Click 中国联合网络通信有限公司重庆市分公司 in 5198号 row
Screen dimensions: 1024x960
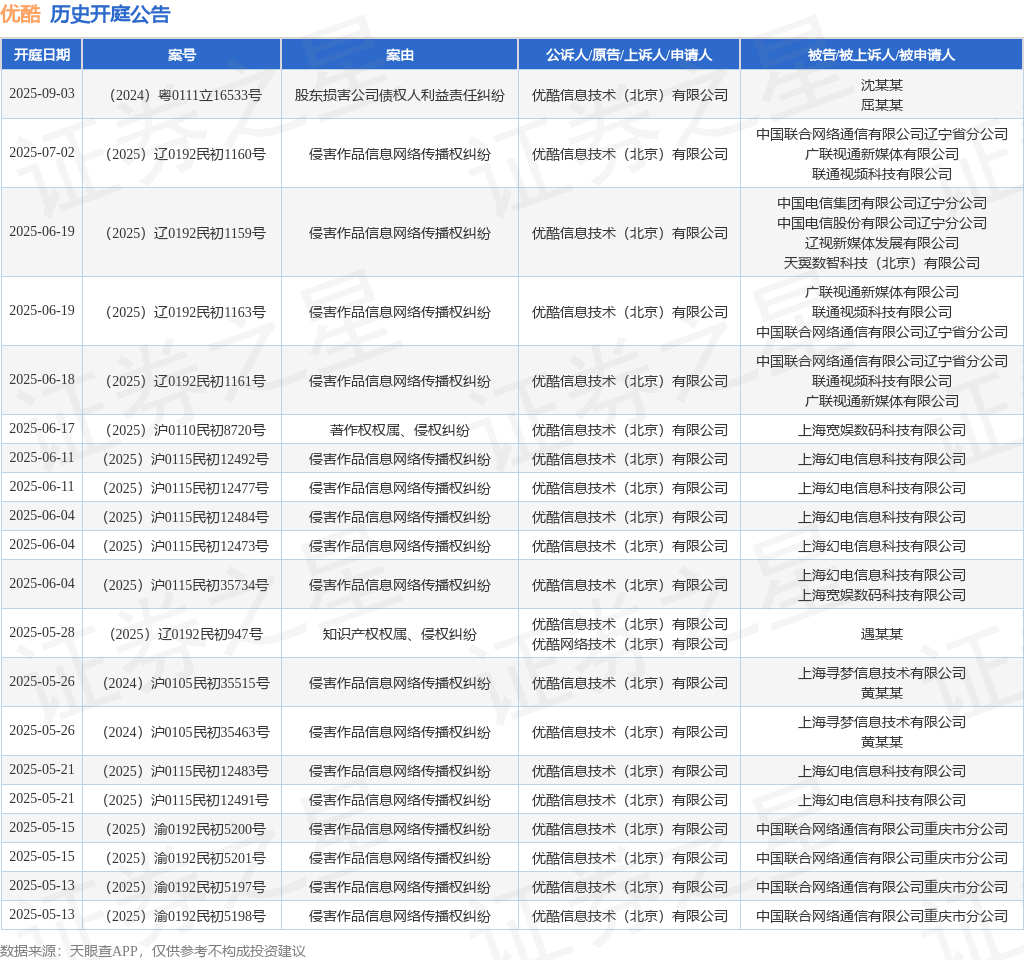(x=882, y=916)
